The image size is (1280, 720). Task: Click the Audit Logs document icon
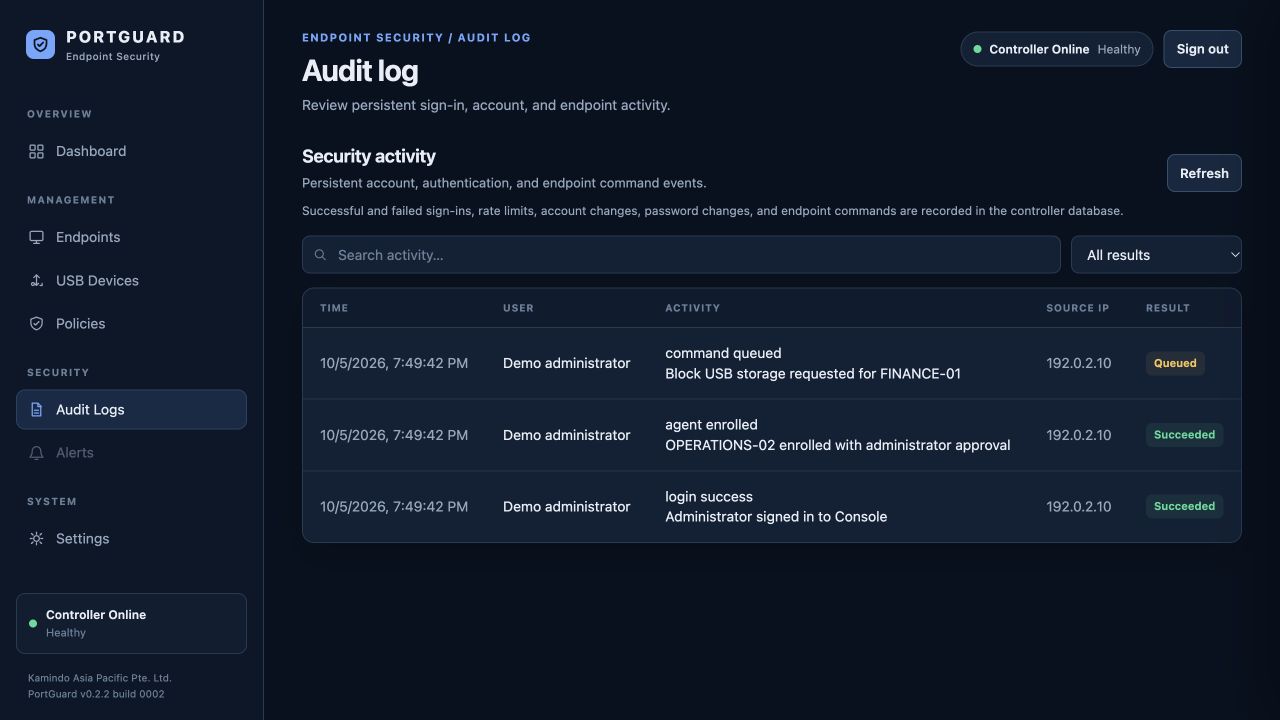[36, 409]
